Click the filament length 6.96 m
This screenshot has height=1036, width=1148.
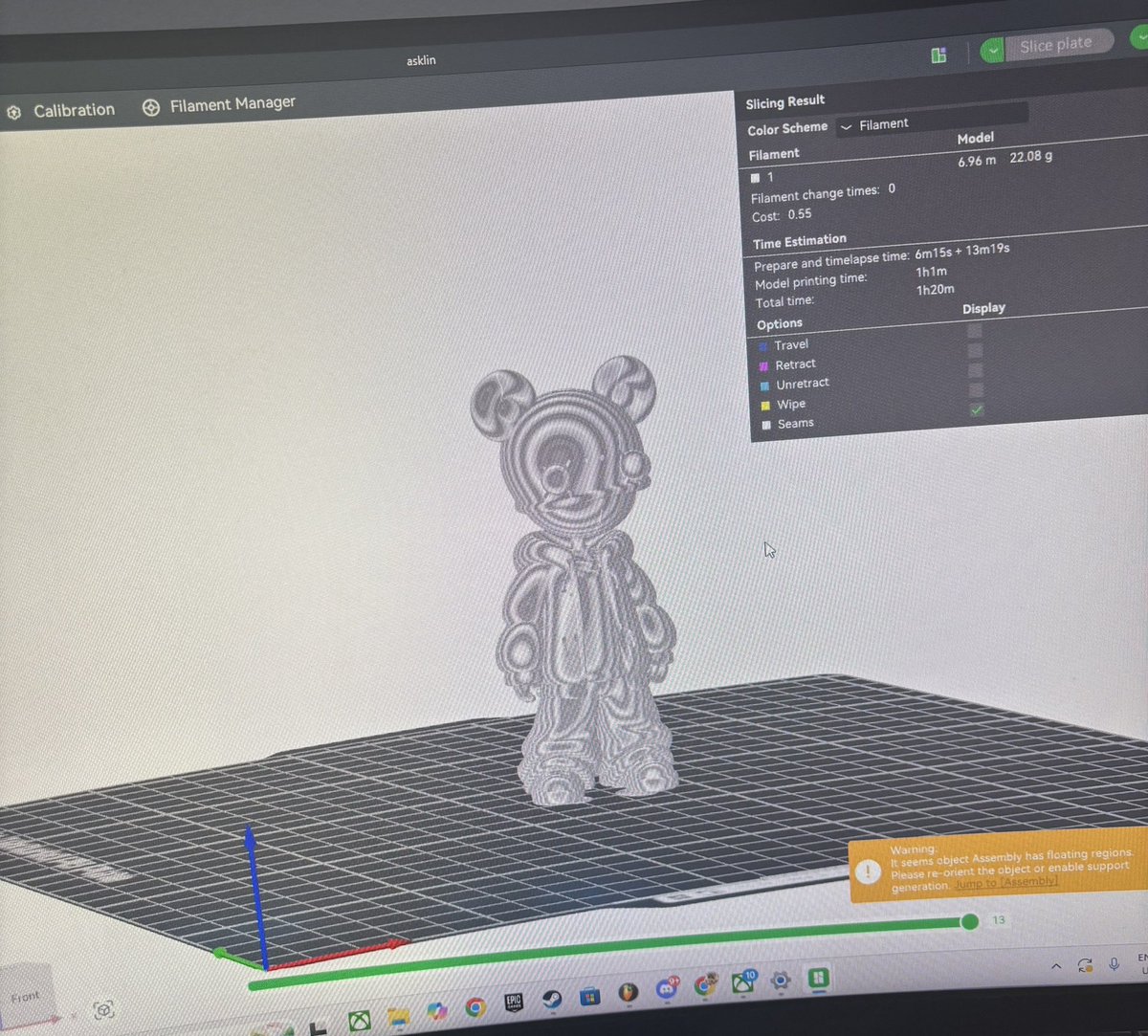click(977, 161)
